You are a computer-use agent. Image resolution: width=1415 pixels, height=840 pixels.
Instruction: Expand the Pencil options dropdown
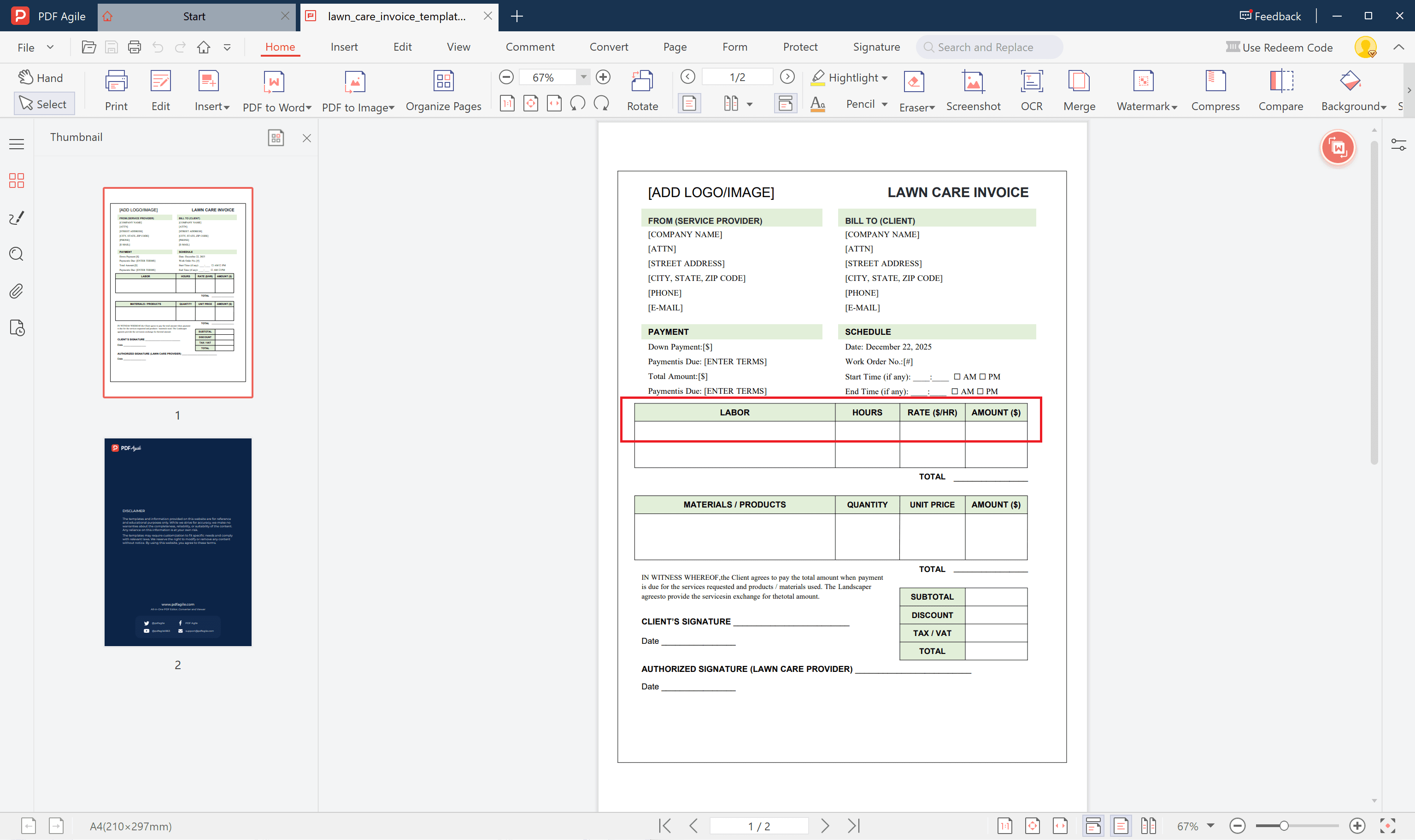coord(885,104)
